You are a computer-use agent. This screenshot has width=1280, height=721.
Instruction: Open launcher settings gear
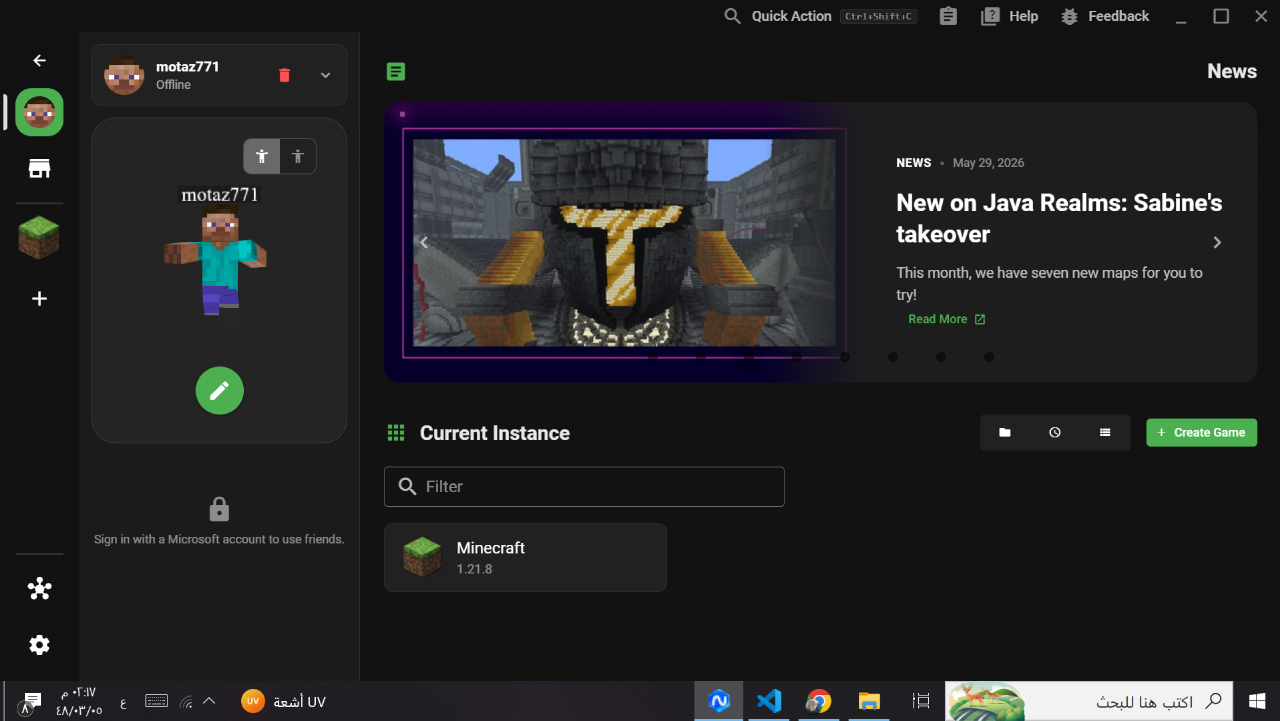tap(39, 645)
